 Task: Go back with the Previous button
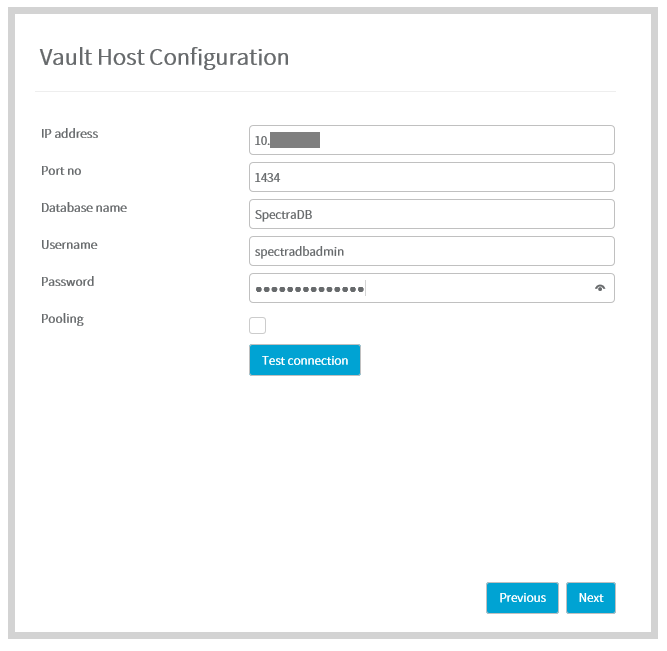[522, 598]
